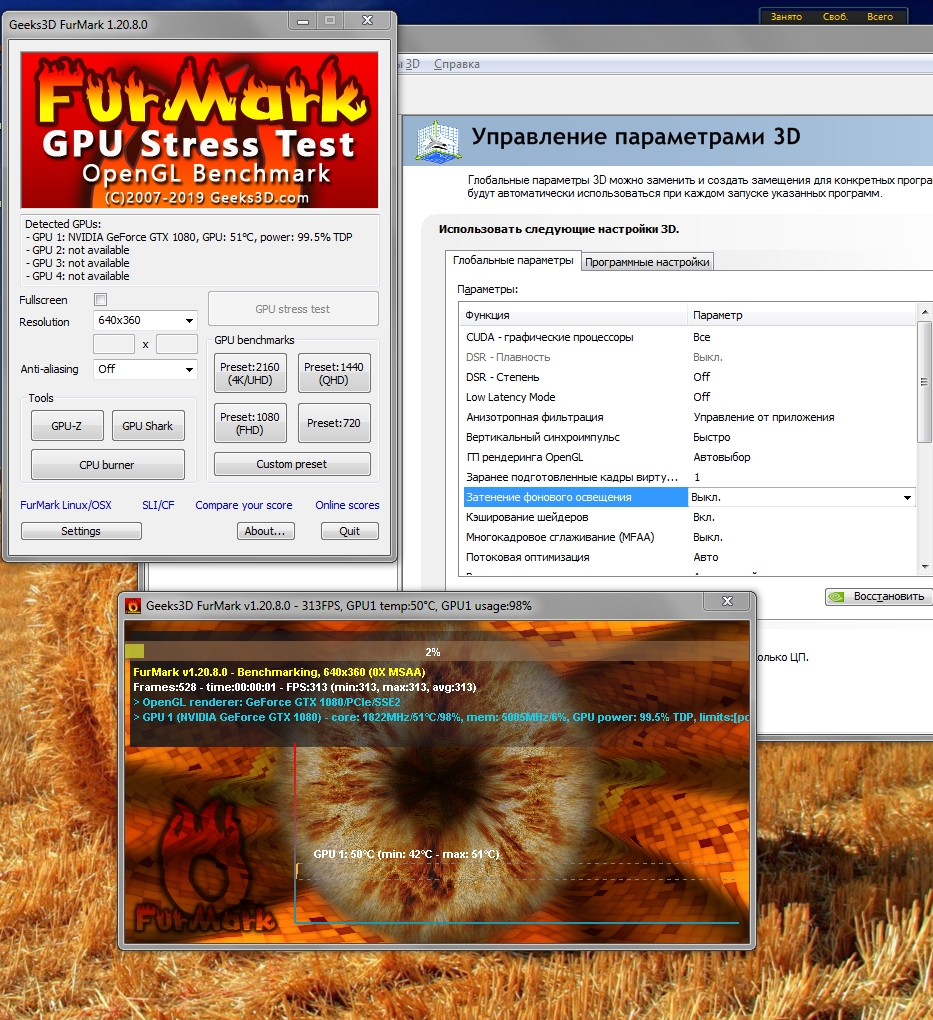Open the Anti-aliasing dropdown
The width and height of the screenshot is (933, 1020).
(145, 369)
